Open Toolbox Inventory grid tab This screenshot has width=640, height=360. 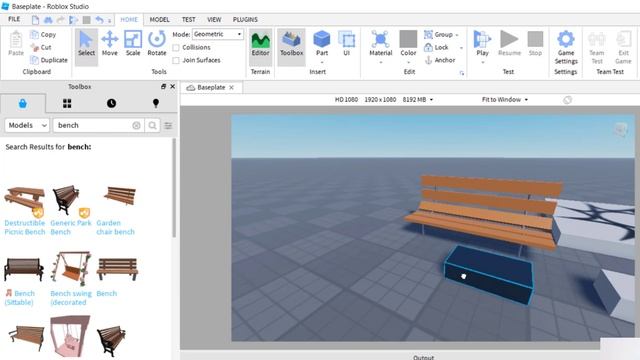pyautogui.click(x=67, y=103)
